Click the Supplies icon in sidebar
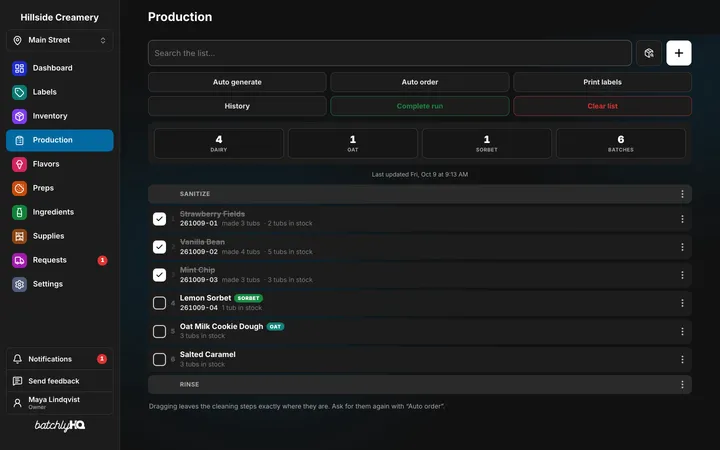Image resolution: width=720 pixels, height=450 pixels. 19,236
